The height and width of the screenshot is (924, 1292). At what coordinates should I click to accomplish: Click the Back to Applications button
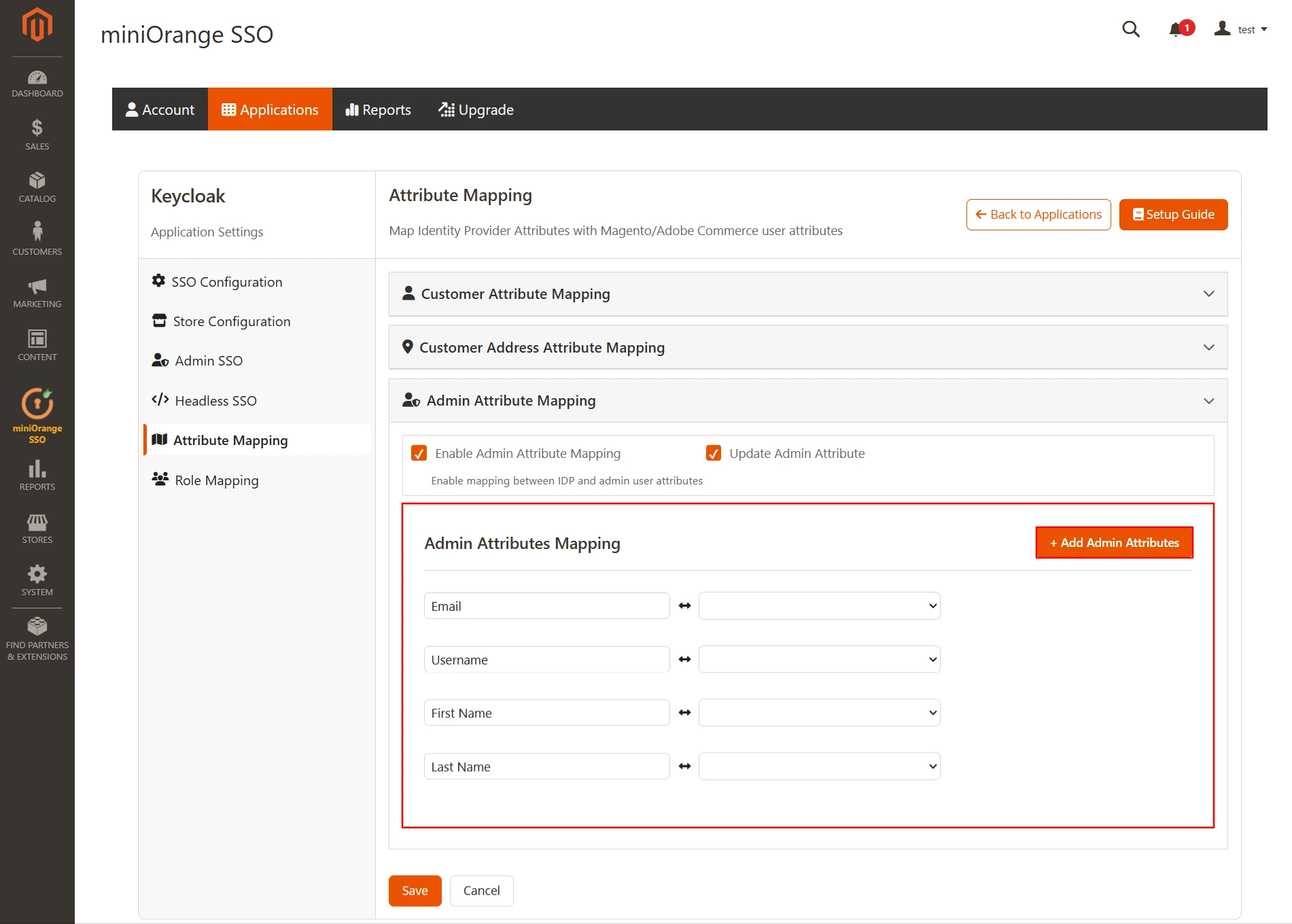(1038, 214)
